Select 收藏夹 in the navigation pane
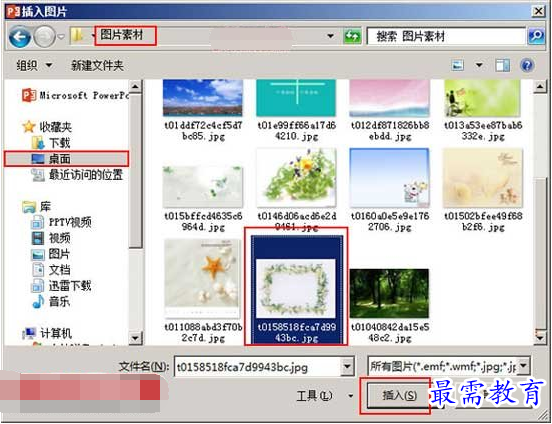 55,127
